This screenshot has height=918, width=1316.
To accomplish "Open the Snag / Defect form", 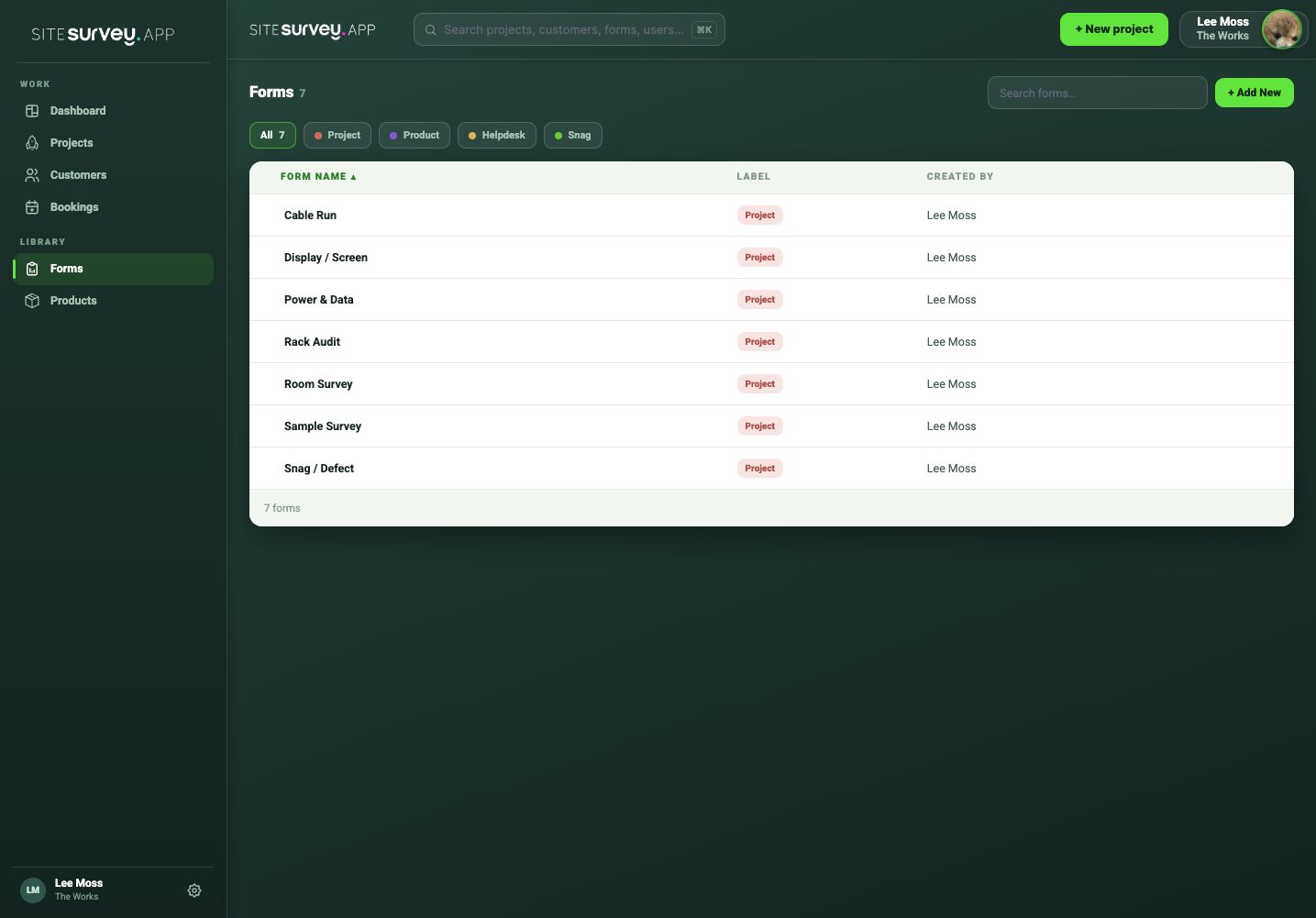I will coord(319,469).
